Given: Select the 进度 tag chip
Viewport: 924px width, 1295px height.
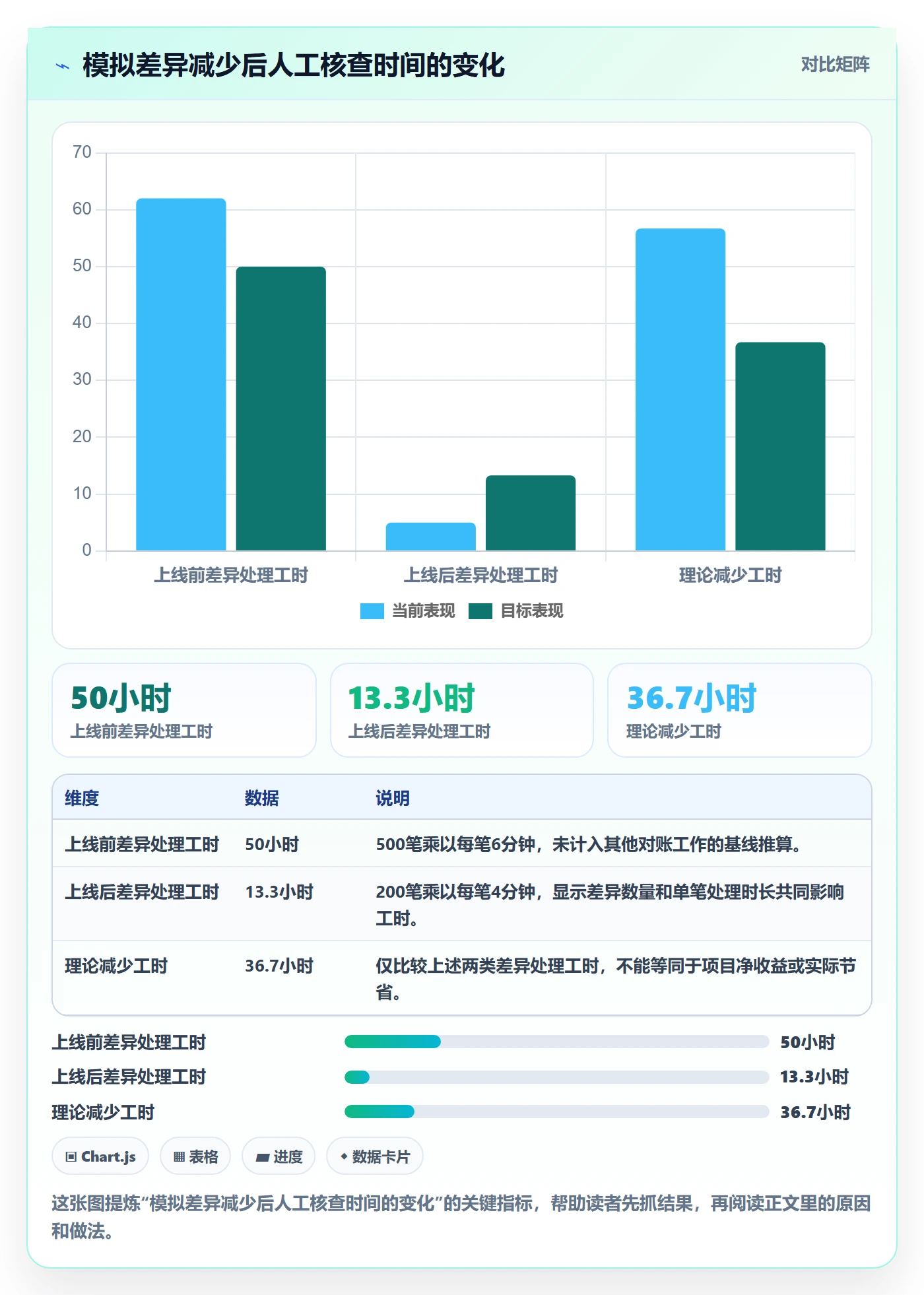Looking at the screenshot, I should [279, 1156].
